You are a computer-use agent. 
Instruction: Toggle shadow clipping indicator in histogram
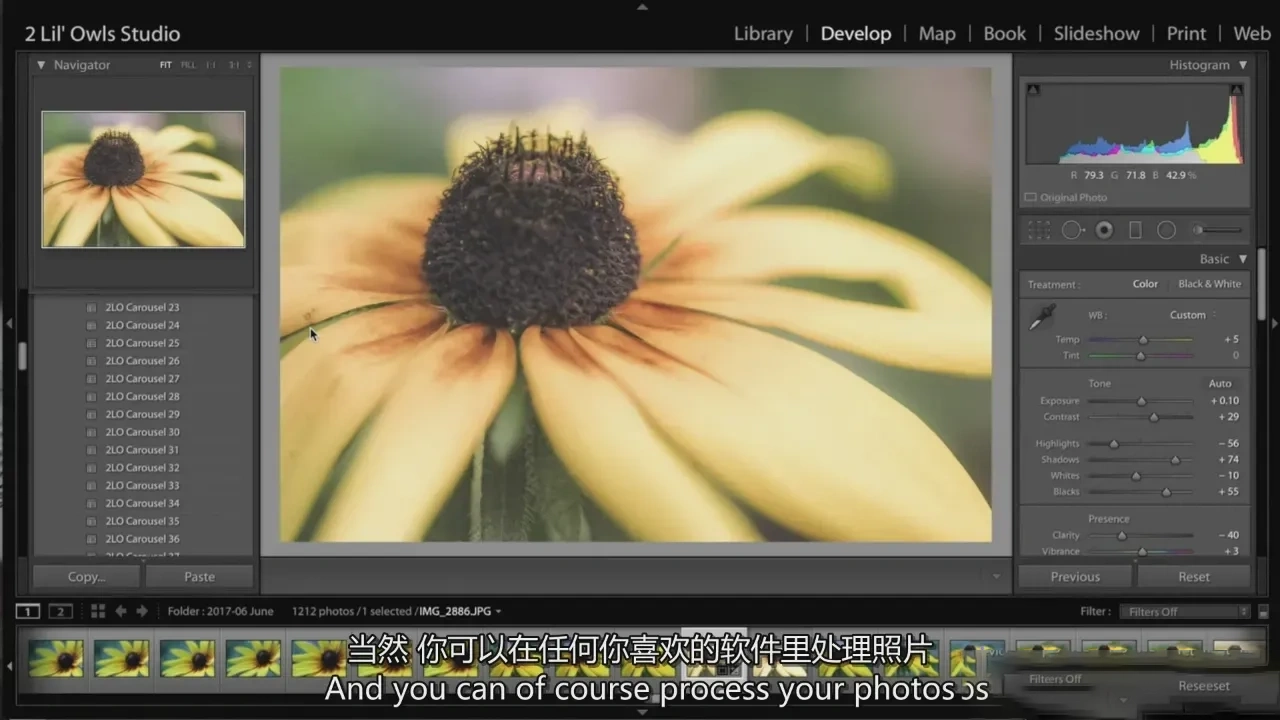pos(1033,90)
